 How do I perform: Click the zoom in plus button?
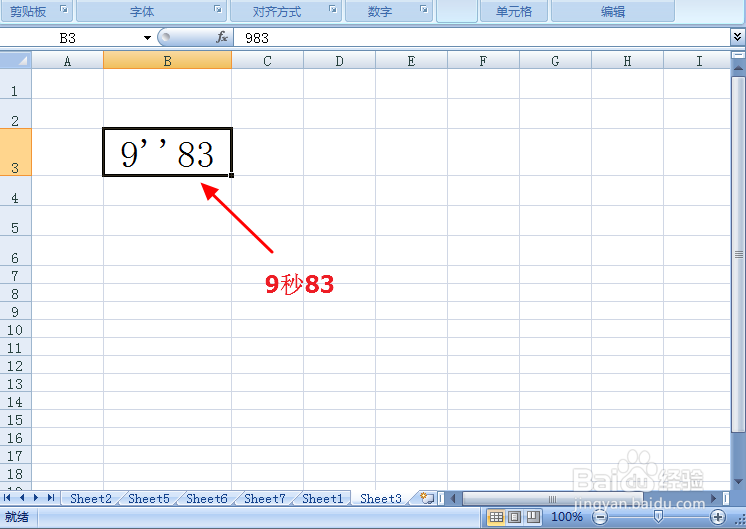(x=717, y=517)
